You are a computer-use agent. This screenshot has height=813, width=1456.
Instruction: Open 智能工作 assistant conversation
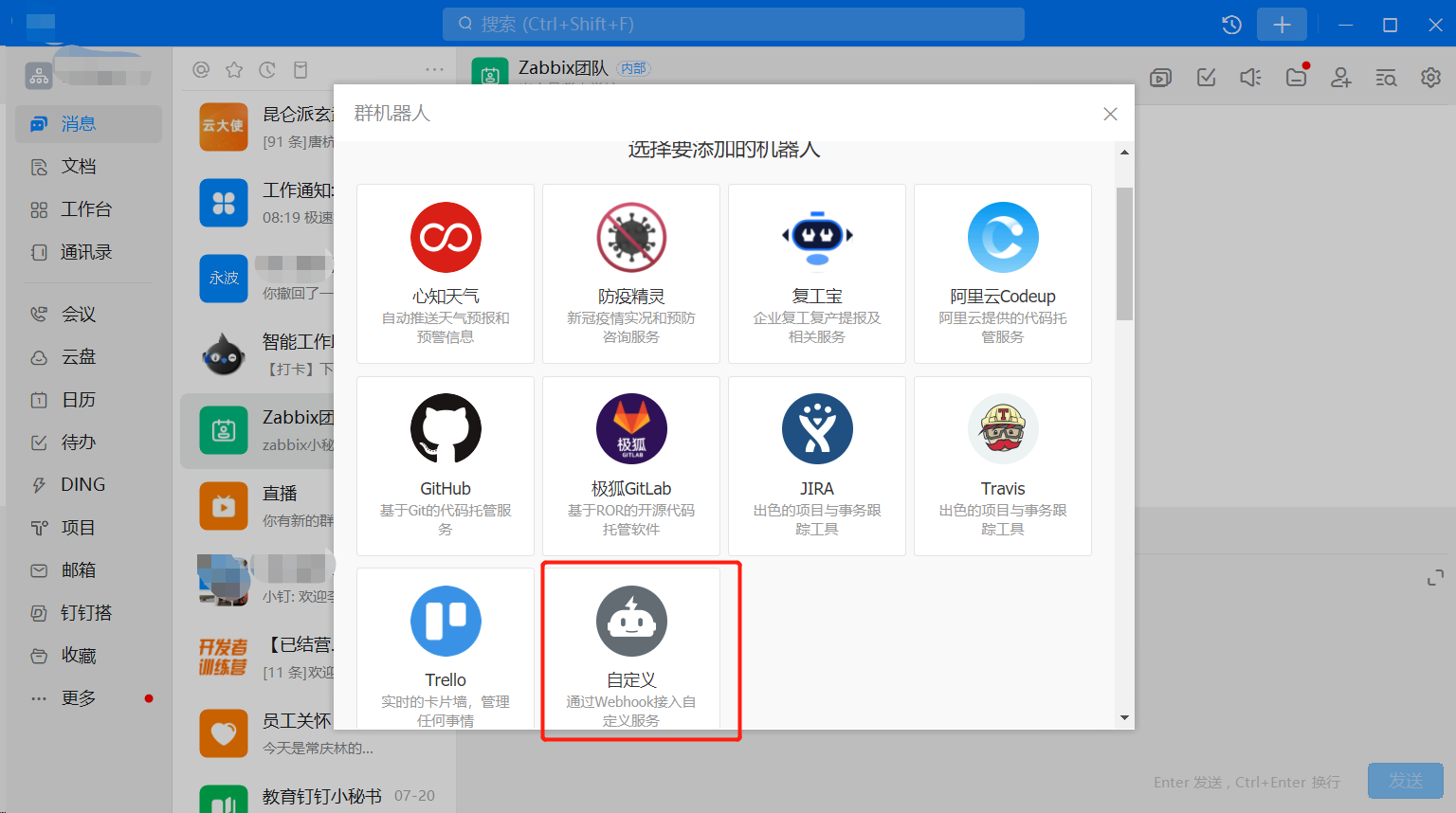257,354
